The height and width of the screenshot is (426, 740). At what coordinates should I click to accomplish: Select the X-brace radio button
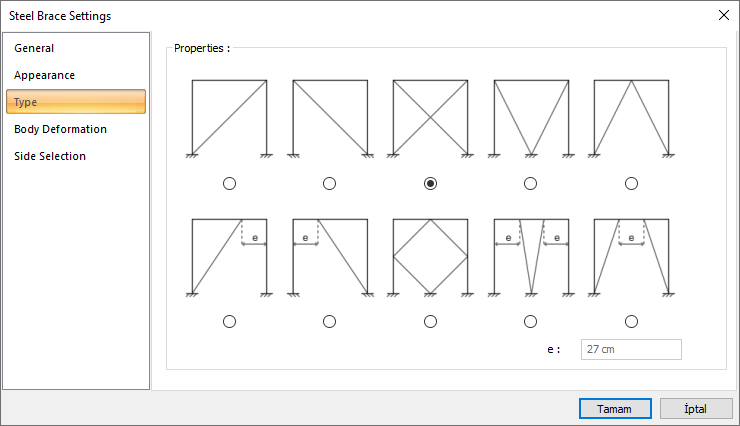430,183
